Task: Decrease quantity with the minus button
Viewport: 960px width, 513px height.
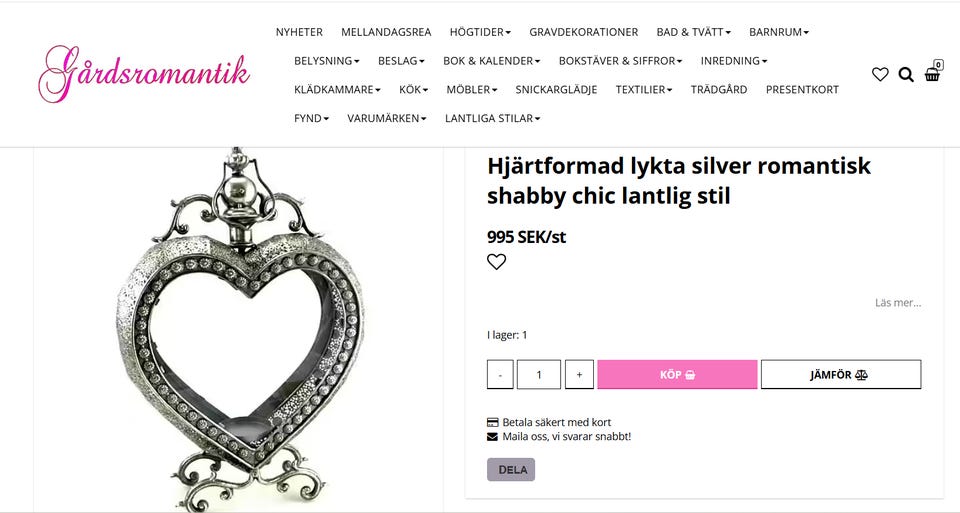Action: pos(500,375)
